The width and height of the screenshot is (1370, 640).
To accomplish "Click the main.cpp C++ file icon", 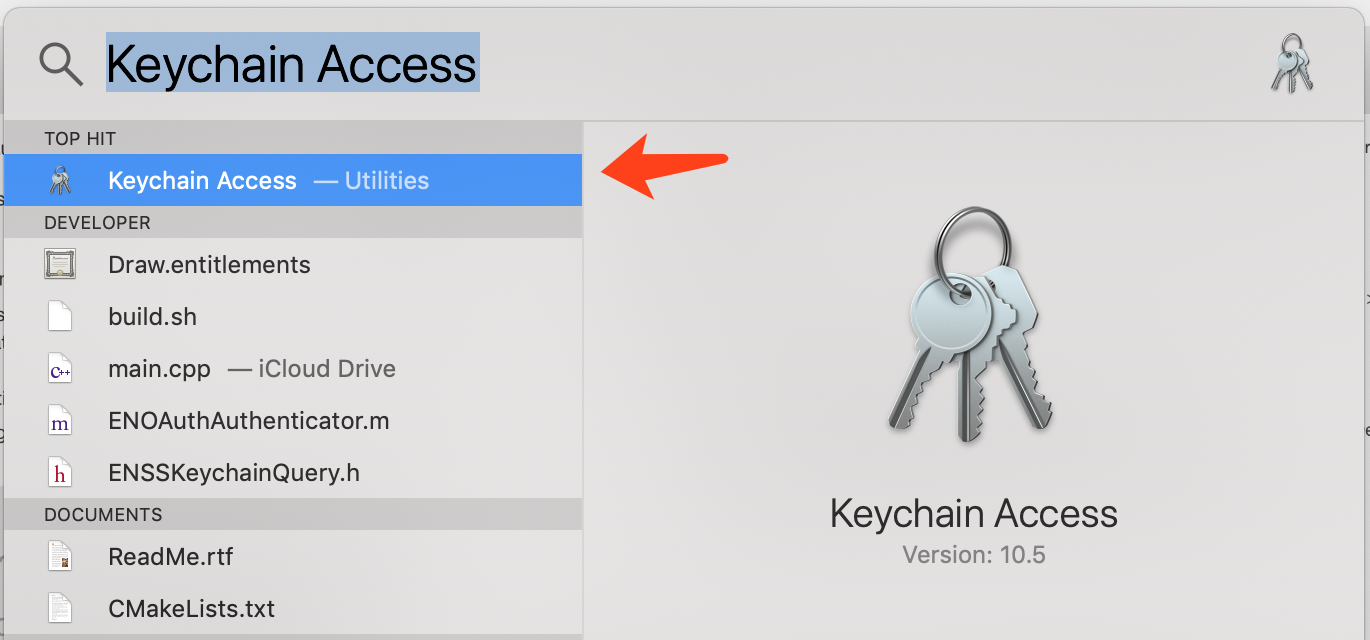I will click(x=60, y=369).
